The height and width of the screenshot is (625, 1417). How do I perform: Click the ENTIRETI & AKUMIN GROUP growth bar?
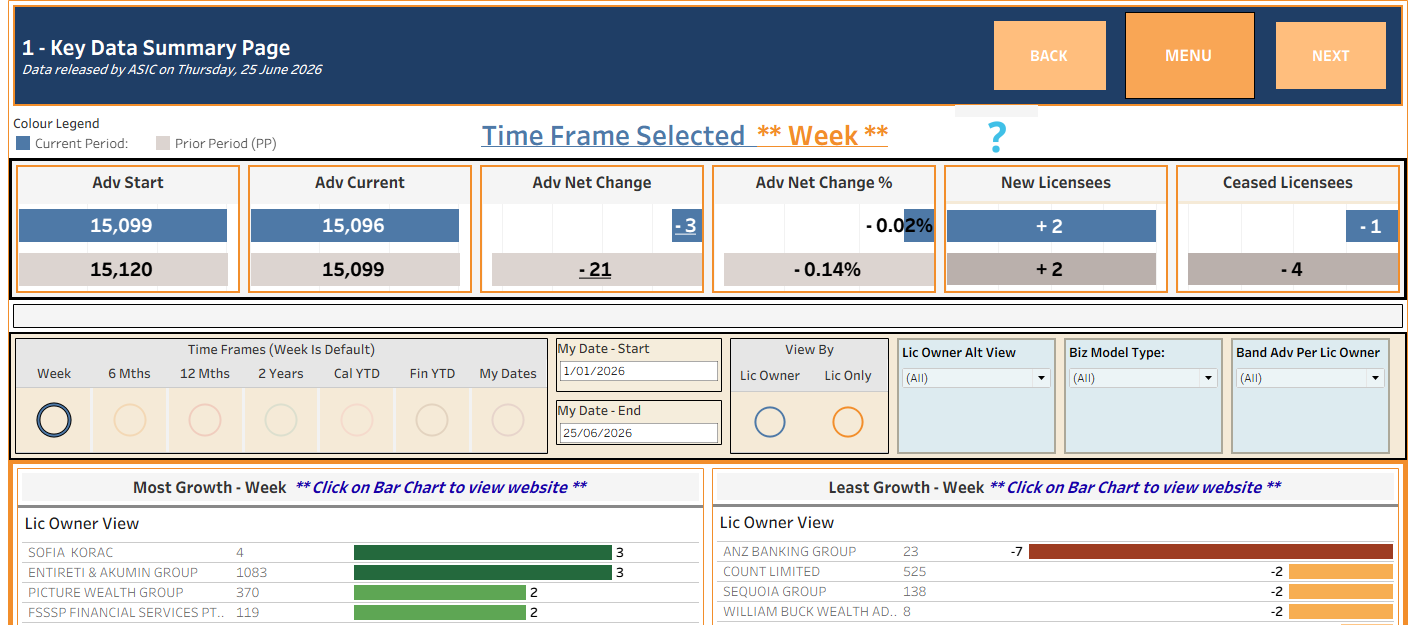(483, 572)
